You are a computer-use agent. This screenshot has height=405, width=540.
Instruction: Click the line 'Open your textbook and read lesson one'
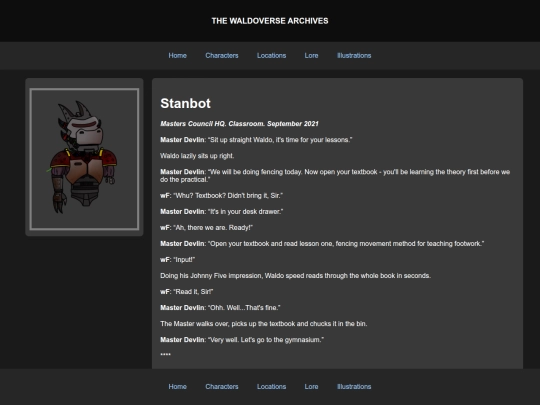pos(322,244)
